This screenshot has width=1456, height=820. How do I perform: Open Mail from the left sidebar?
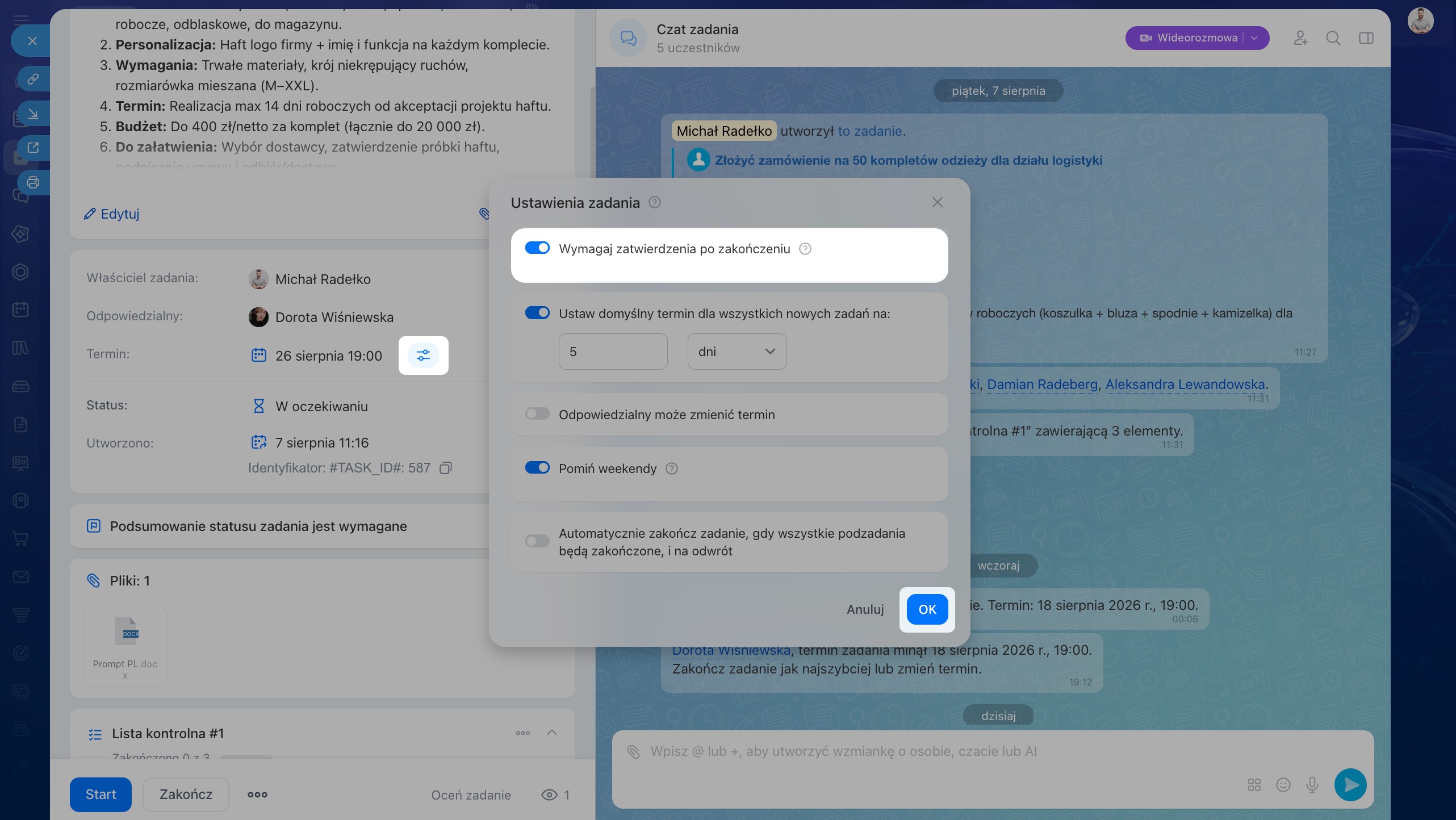[20, 577]
